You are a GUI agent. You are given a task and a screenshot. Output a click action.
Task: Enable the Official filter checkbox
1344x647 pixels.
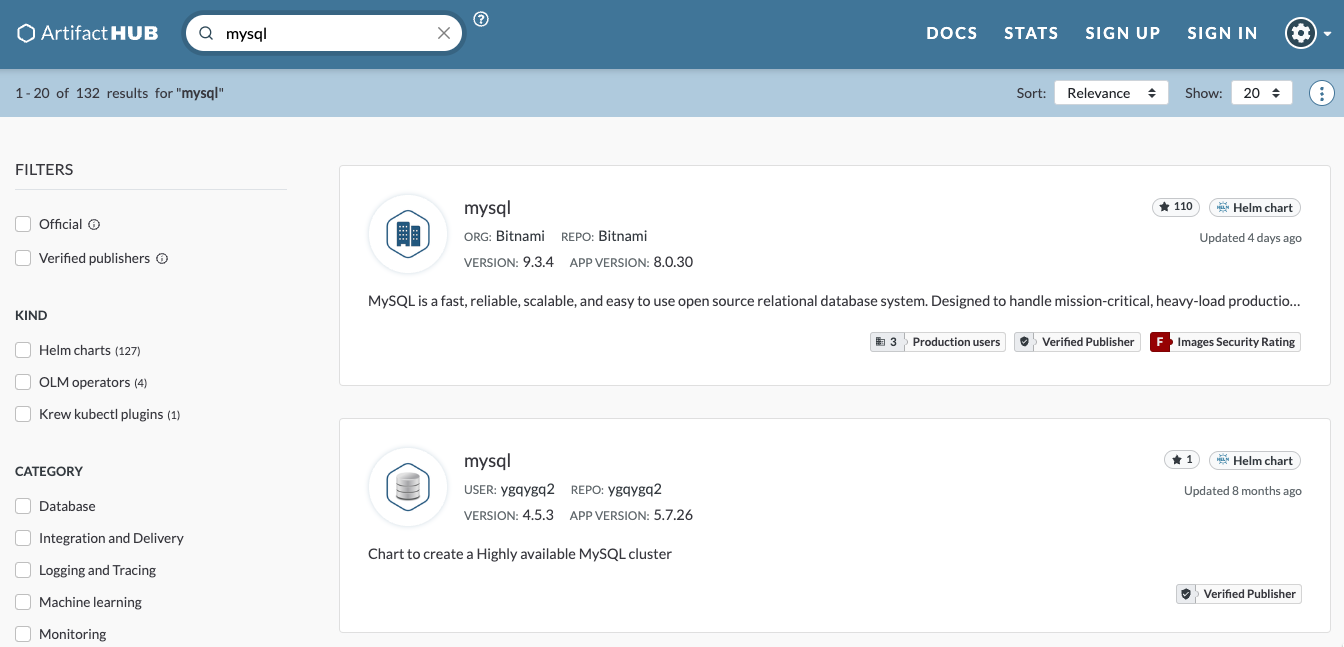click(23, 224)
